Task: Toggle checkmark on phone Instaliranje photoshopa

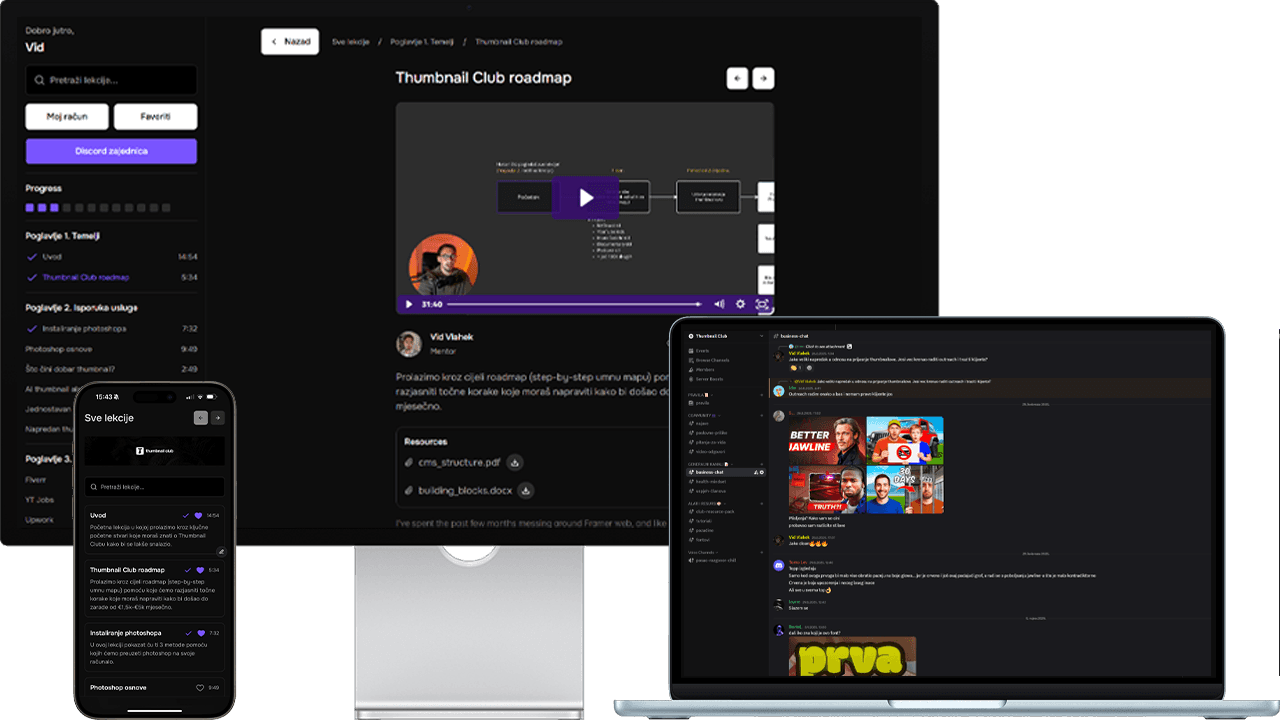Action: [188, 633]
